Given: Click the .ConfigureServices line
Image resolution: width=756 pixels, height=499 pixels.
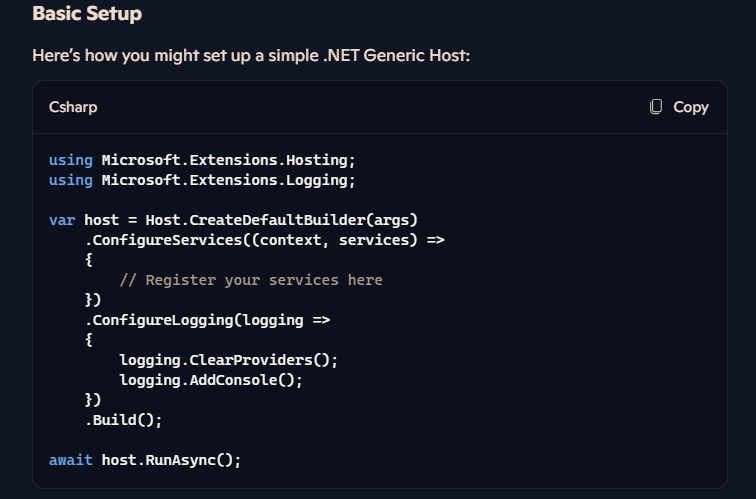Looking at the screenshot, I should (x=265, y=240).
